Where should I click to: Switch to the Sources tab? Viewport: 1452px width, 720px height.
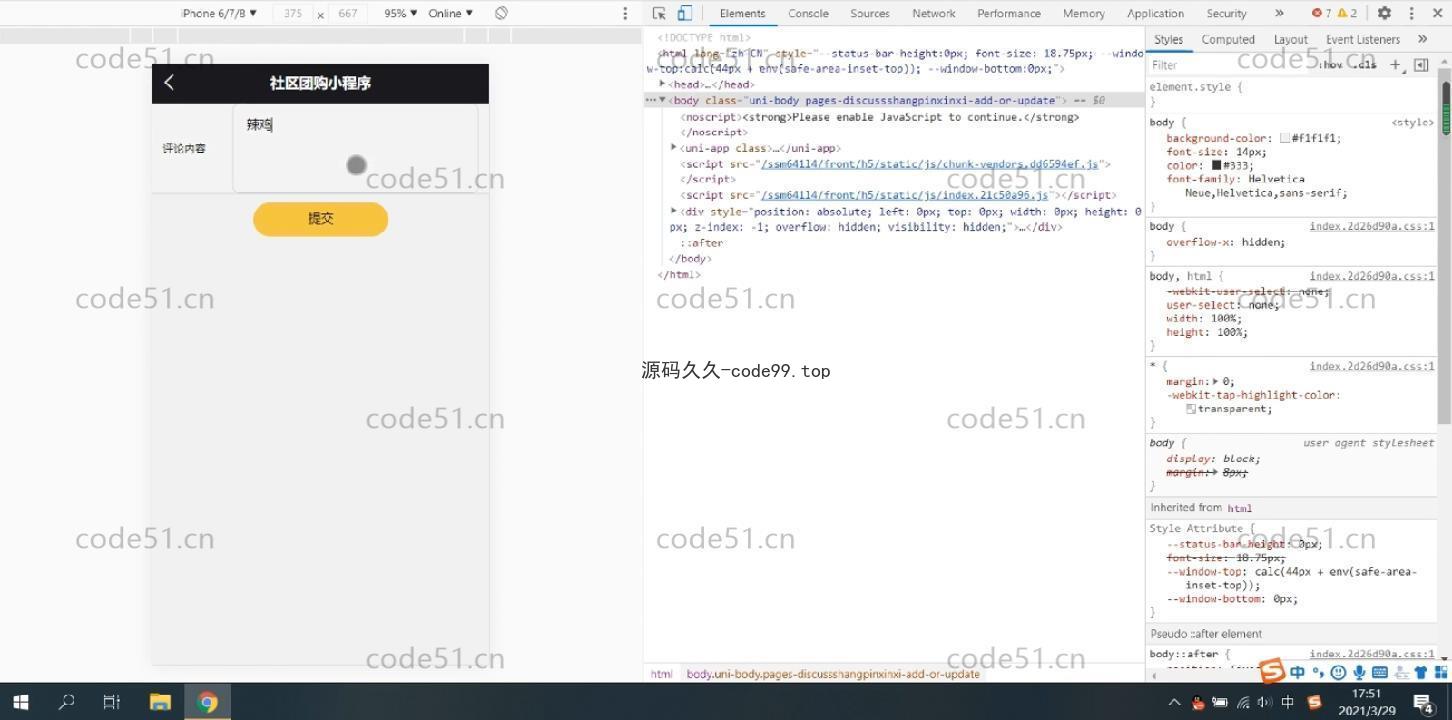pos(870,13)
